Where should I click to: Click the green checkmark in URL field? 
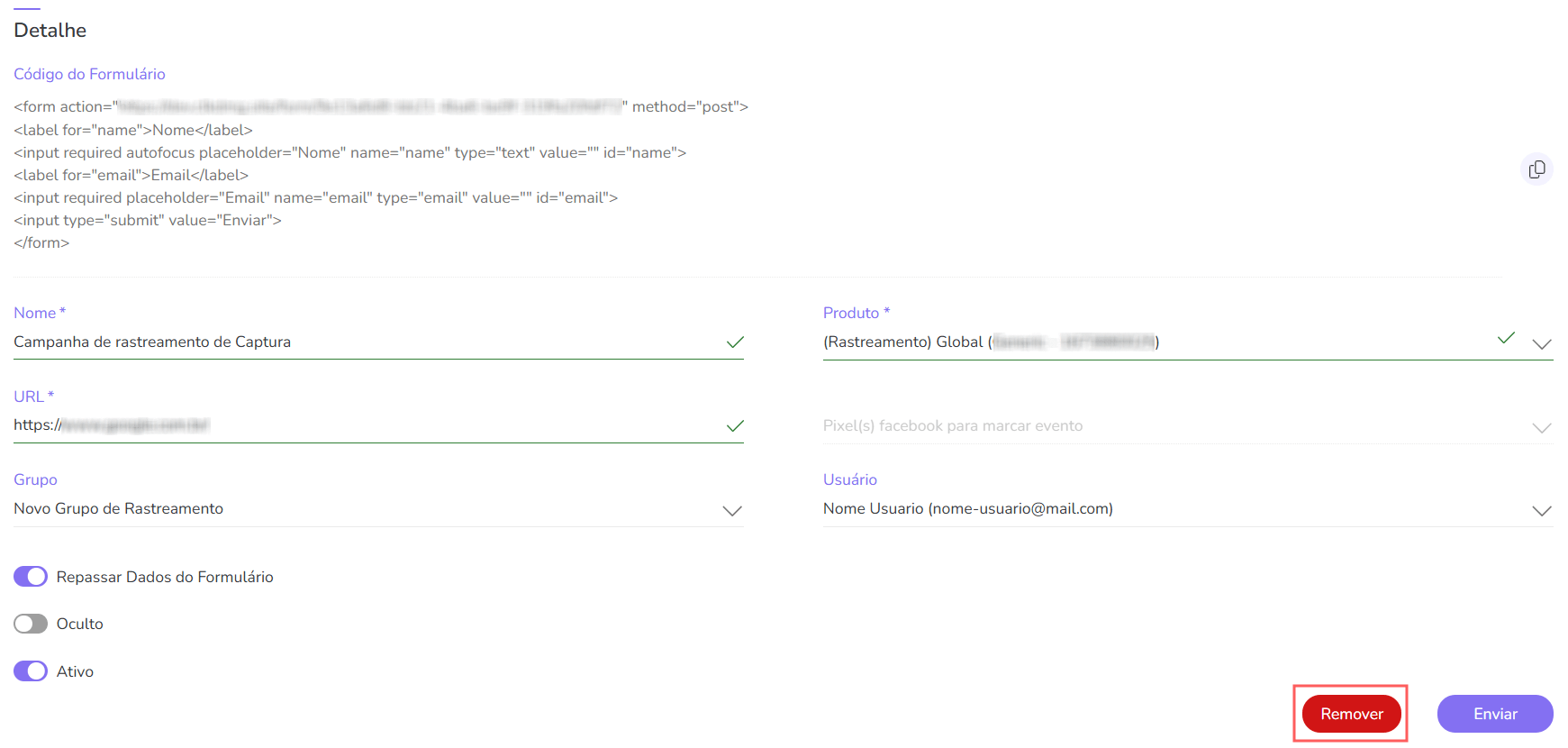pyautogui.click(x=735, y=426)
